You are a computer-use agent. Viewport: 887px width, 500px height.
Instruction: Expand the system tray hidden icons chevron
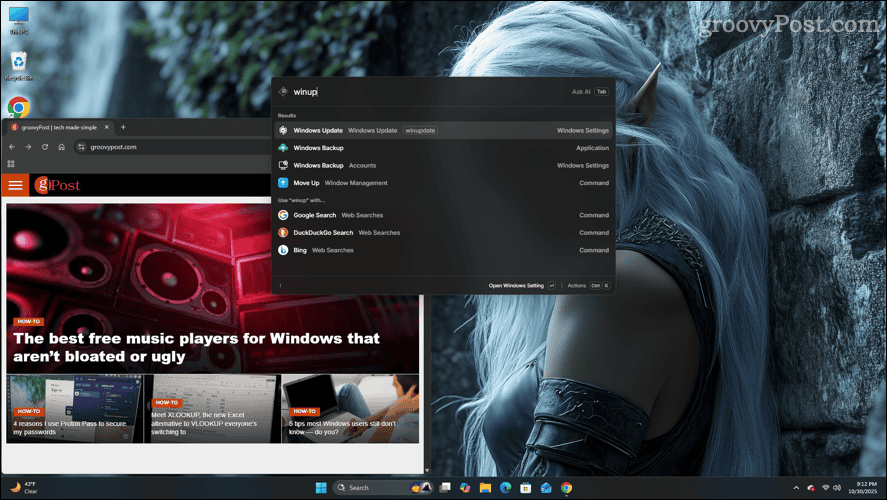point(796,488)
